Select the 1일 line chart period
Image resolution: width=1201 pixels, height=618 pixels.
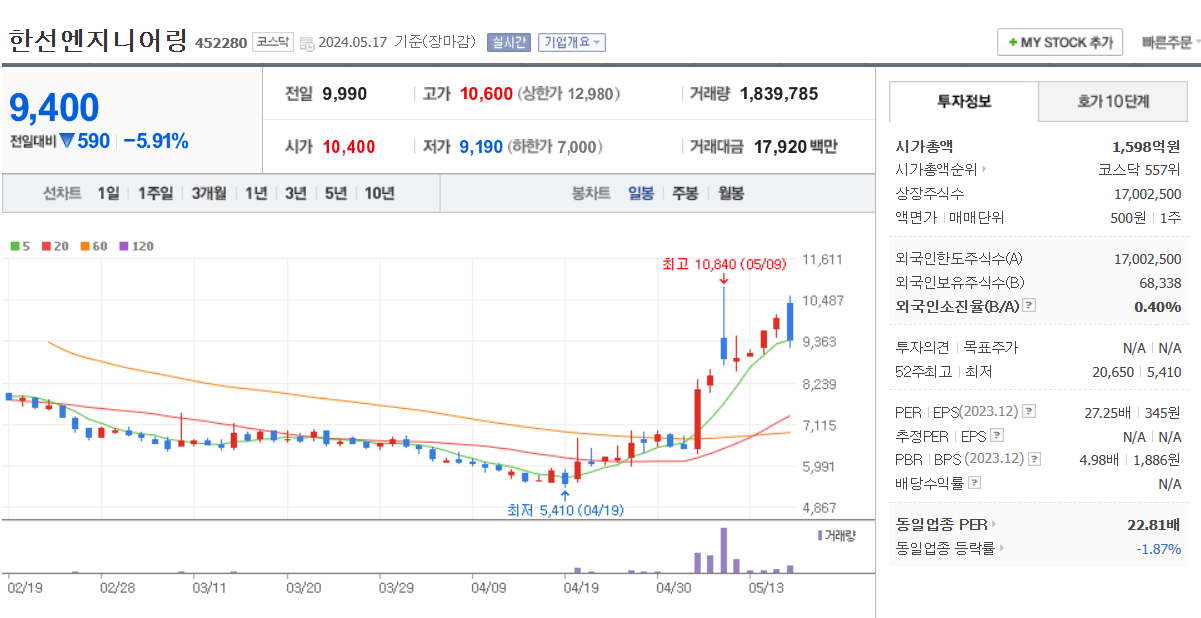point(108,194)
